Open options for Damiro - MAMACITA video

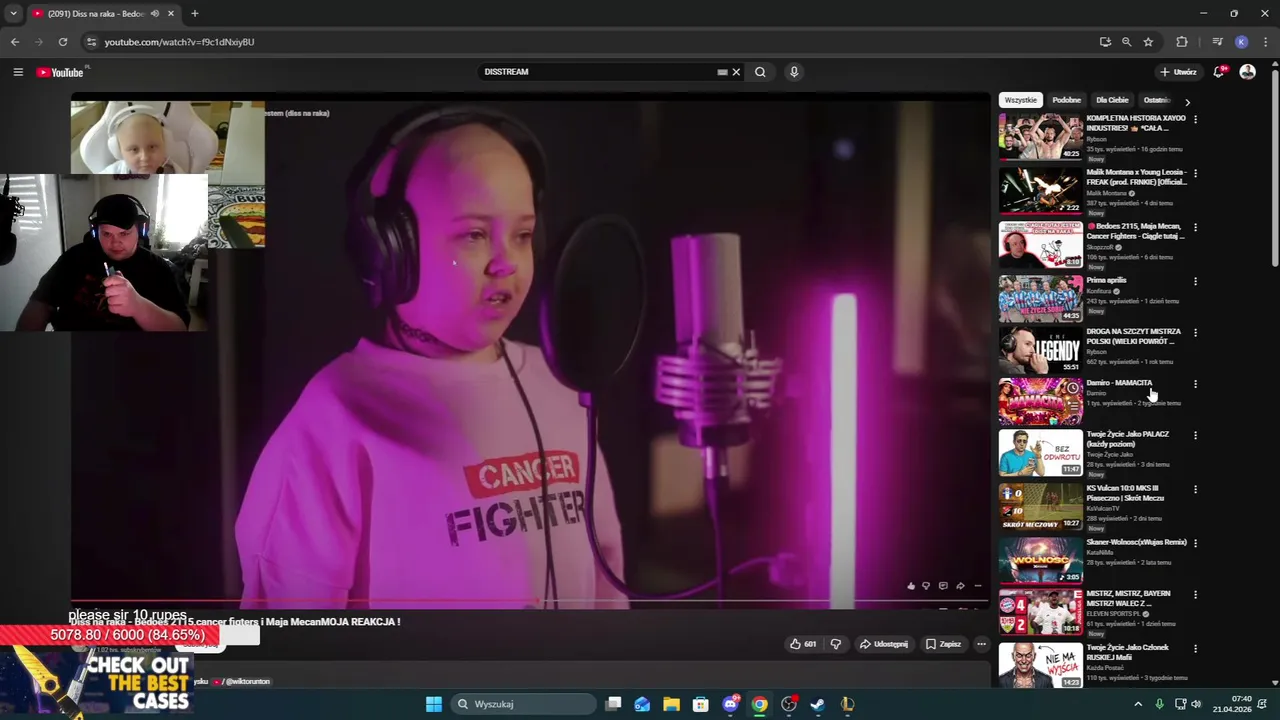pos(1195,384)
